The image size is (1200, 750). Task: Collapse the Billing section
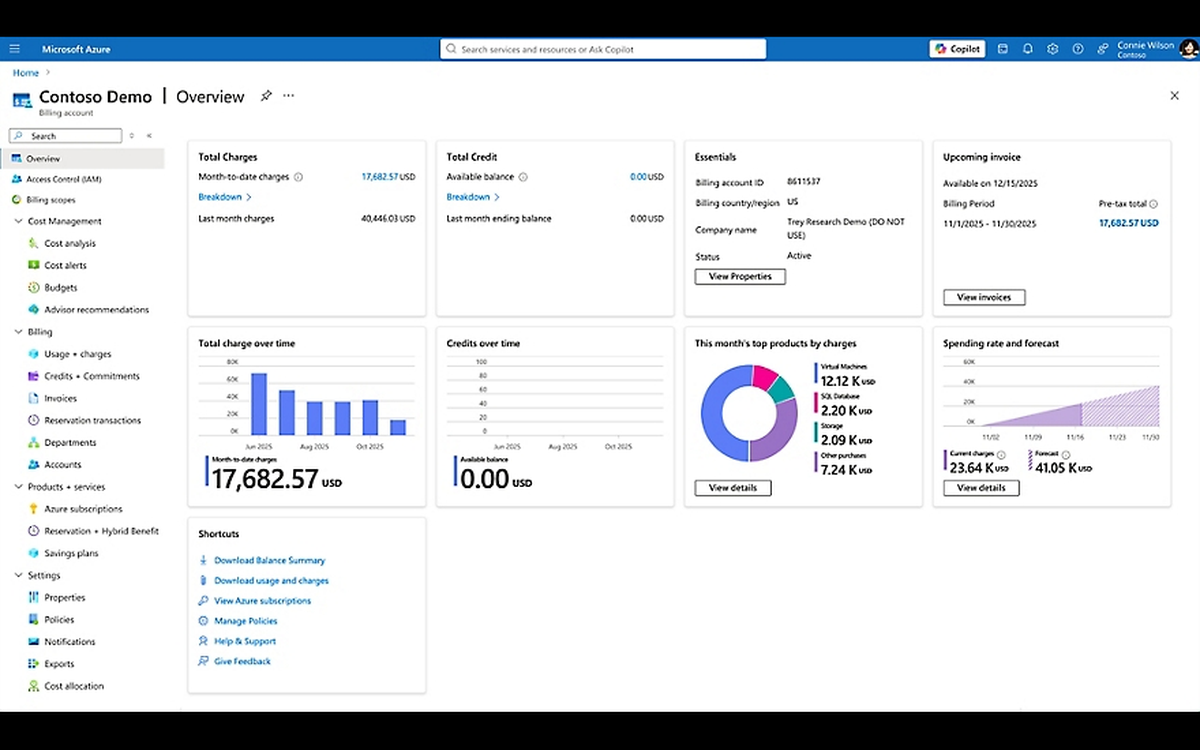pyautogui.click(x=18, y=332)
